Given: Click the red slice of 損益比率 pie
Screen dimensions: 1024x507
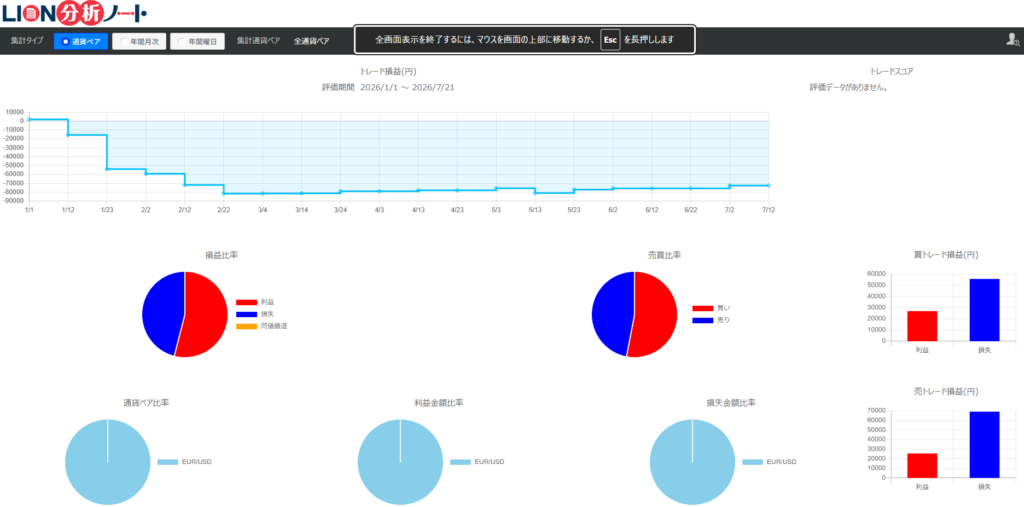Looking at the screenshot, I should coord(204,314).
